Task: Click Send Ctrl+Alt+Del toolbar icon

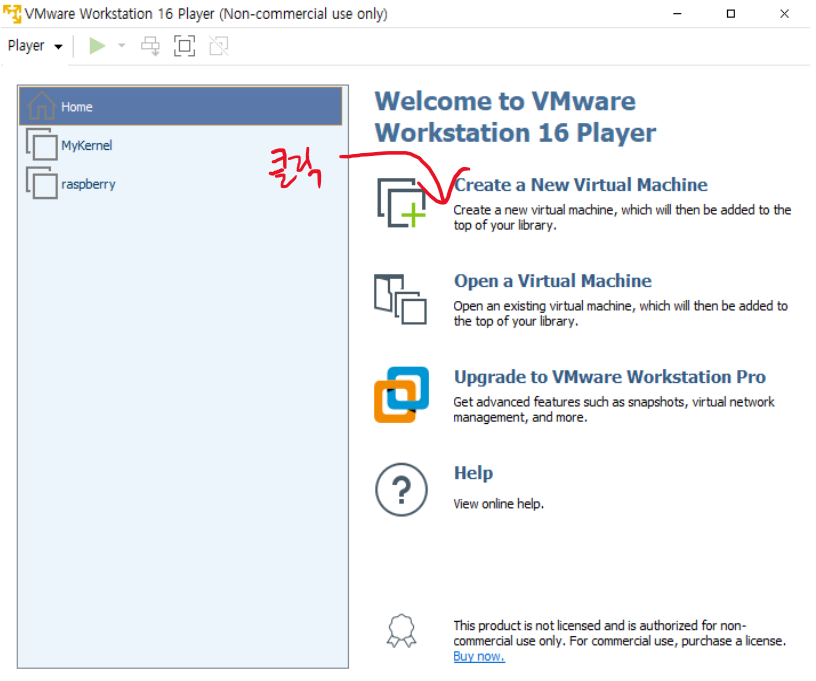Action: coord(150,46)
